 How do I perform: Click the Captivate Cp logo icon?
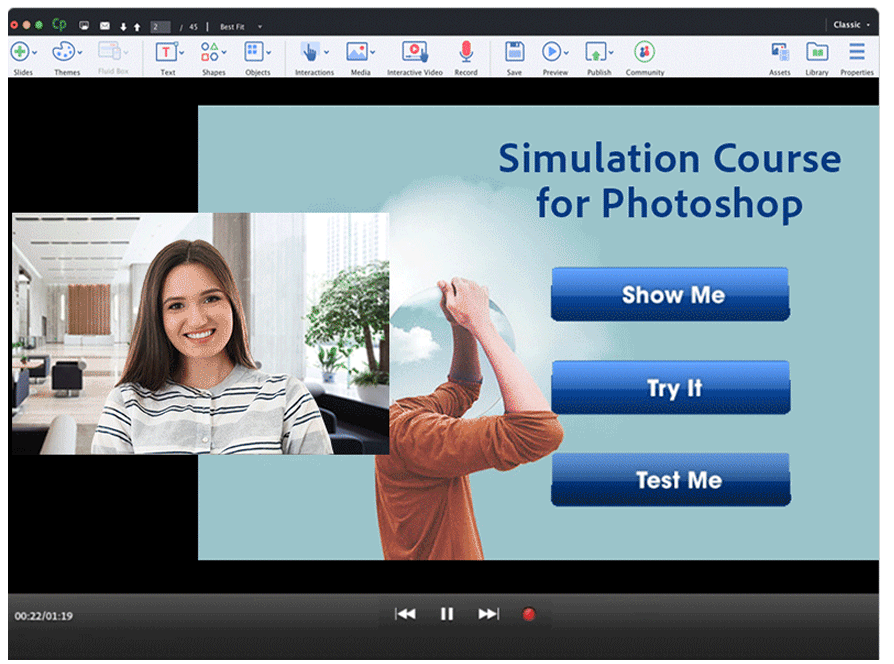(59, 25)
